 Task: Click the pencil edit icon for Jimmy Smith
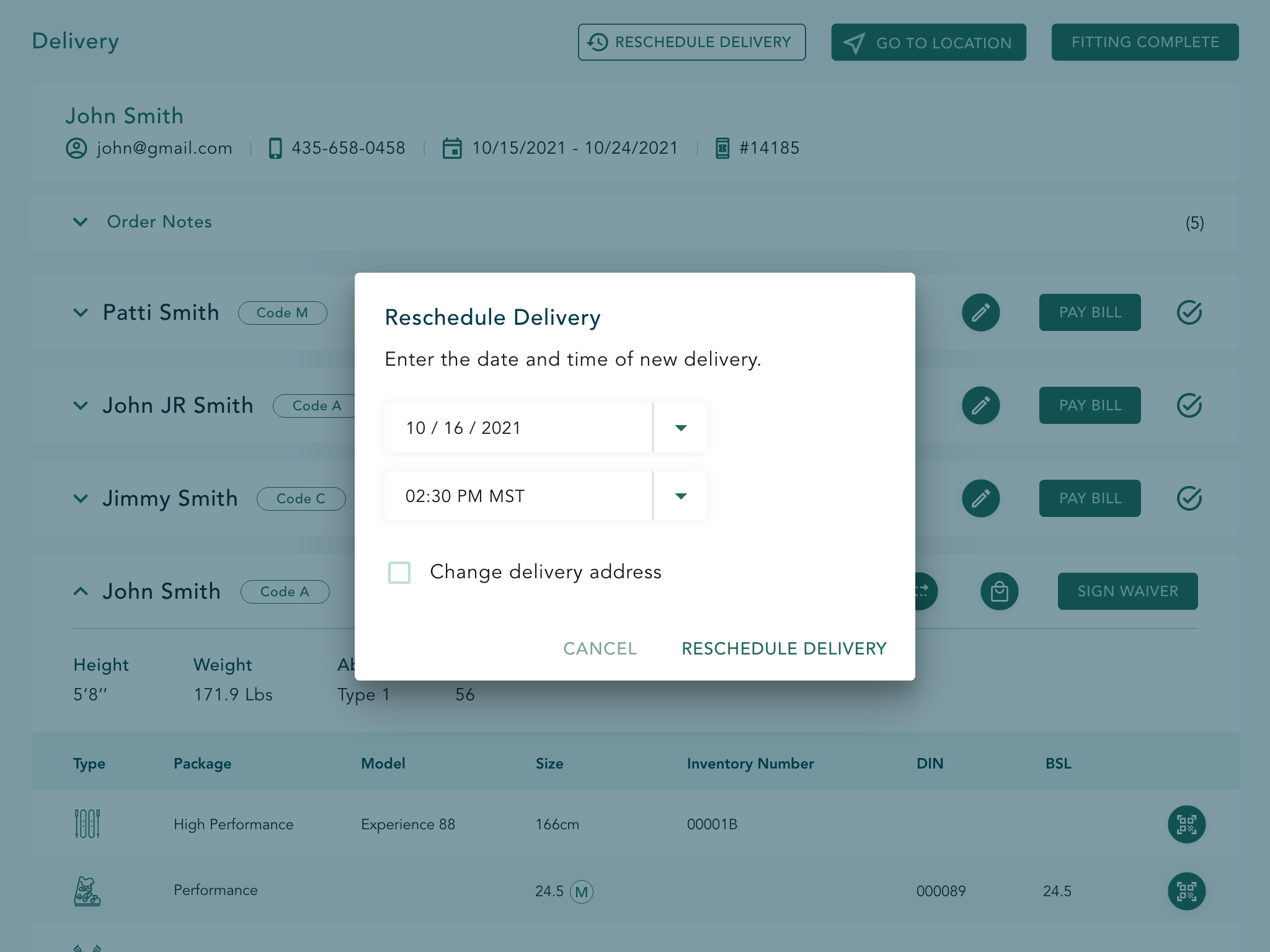point(980,498)
